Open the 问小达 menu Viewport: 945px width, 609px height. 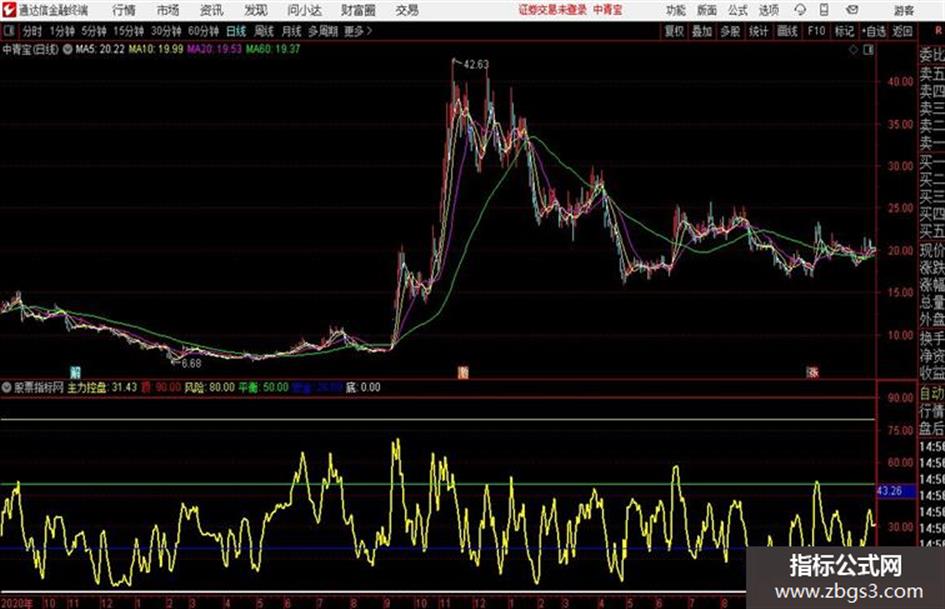click(x=304, y=10)
